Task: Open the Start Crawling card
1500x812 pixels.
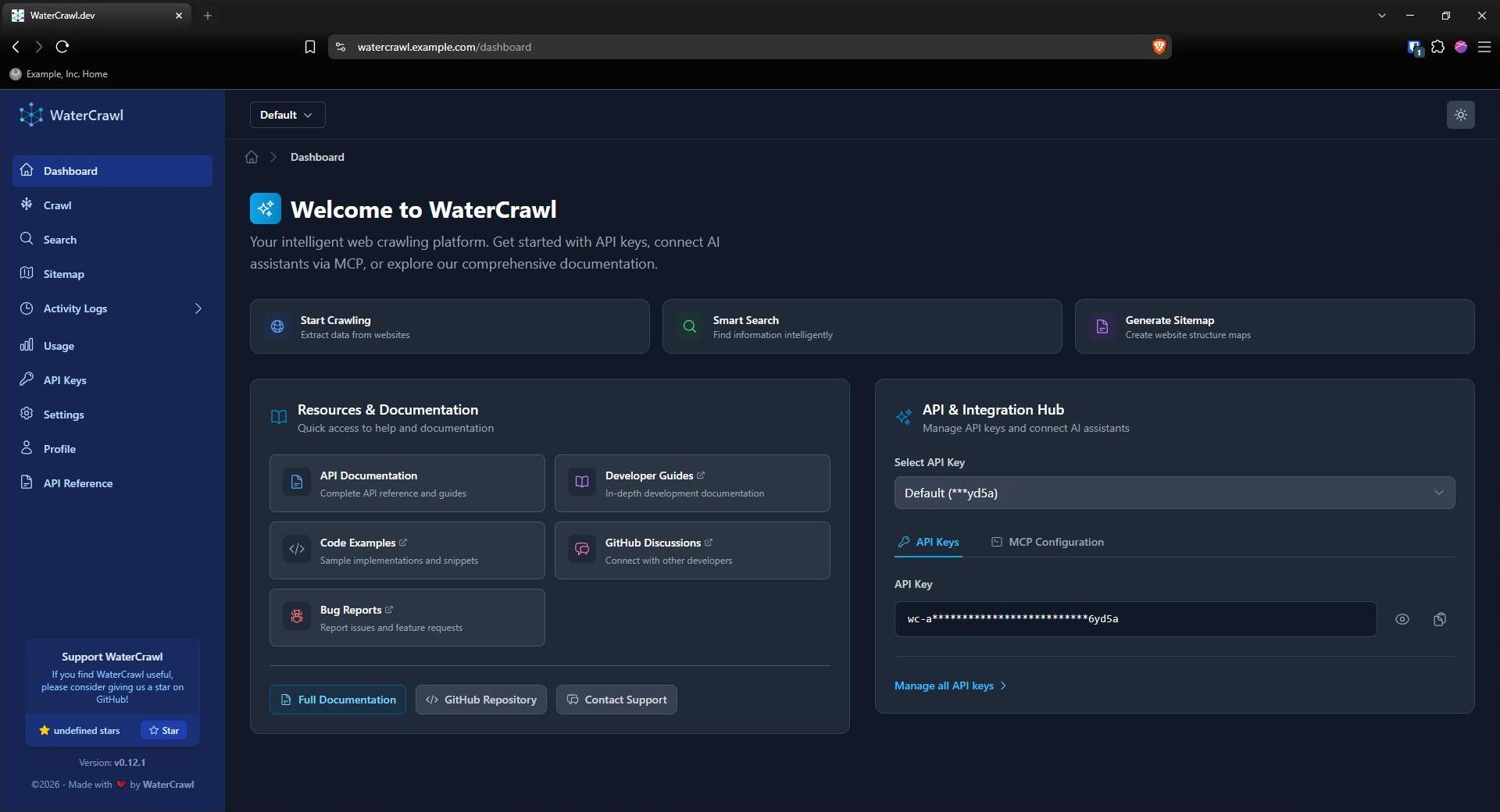Action: (450, 326)
